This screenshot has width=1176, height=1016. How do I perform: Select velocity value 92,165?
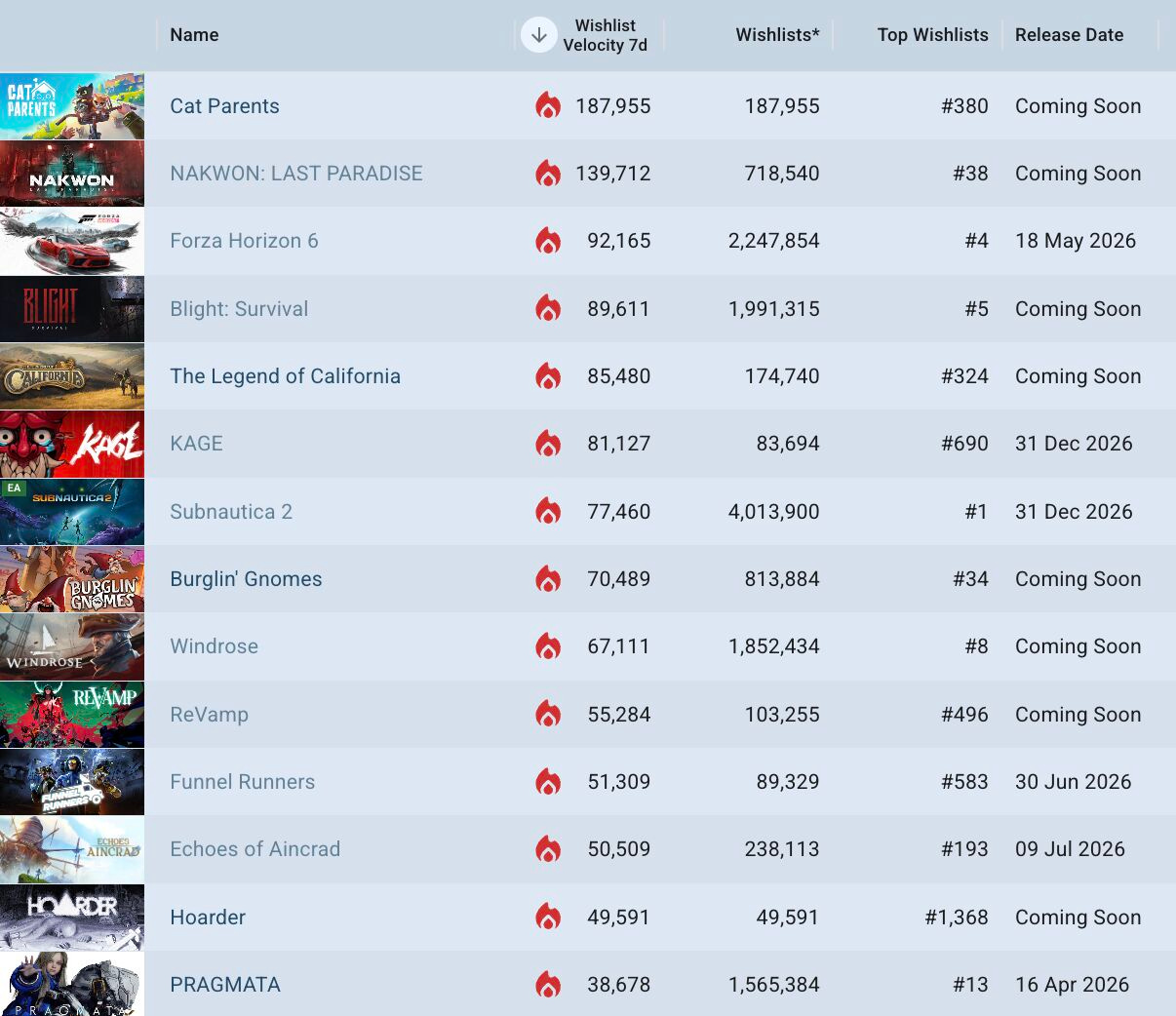pyautogui.click(x=618, y=241)
